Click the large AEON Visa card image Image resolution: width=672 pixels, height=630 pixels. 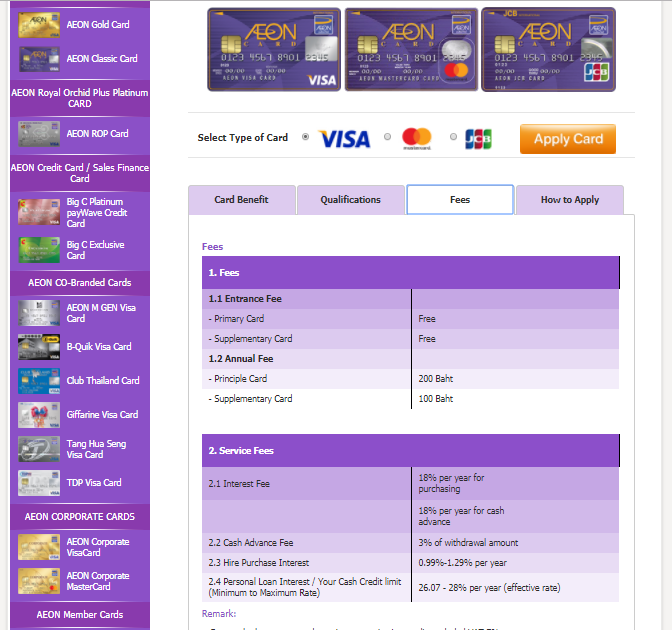(274, 49)
